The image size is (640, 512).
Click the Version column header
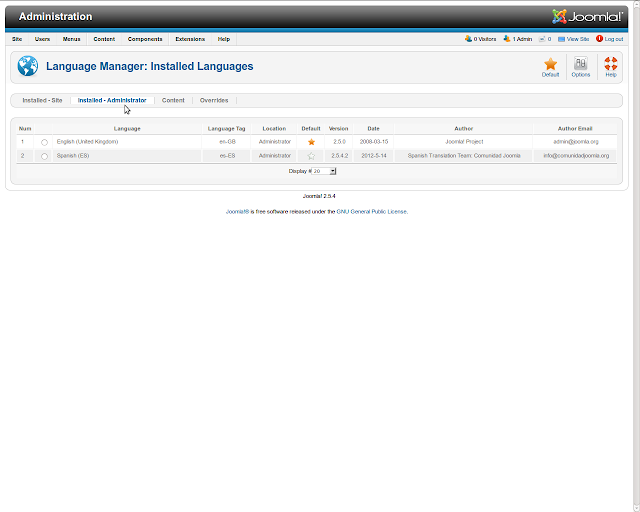point(338,129)
